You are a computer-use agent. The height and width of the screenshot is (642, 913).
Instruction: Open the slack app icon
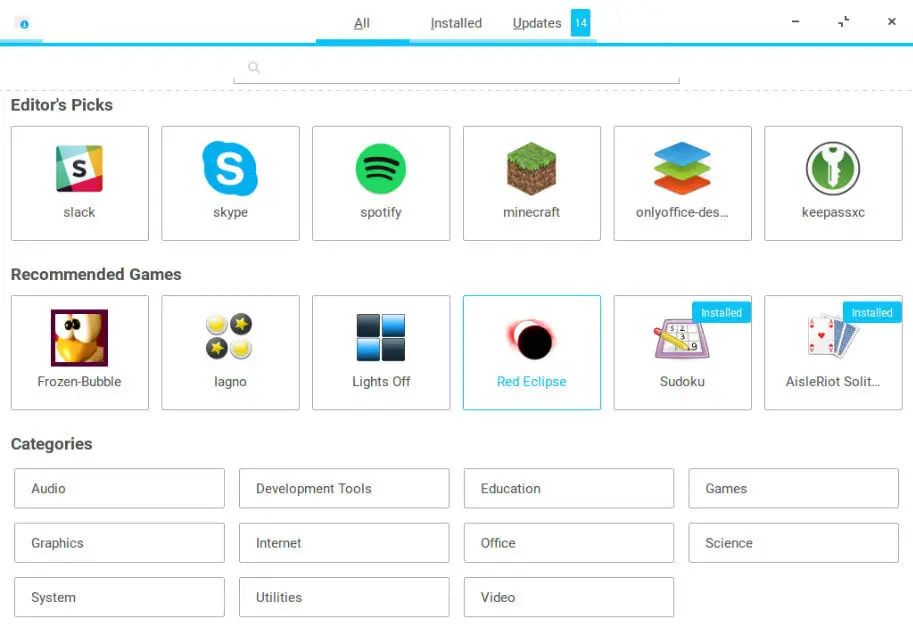[79, 169]
